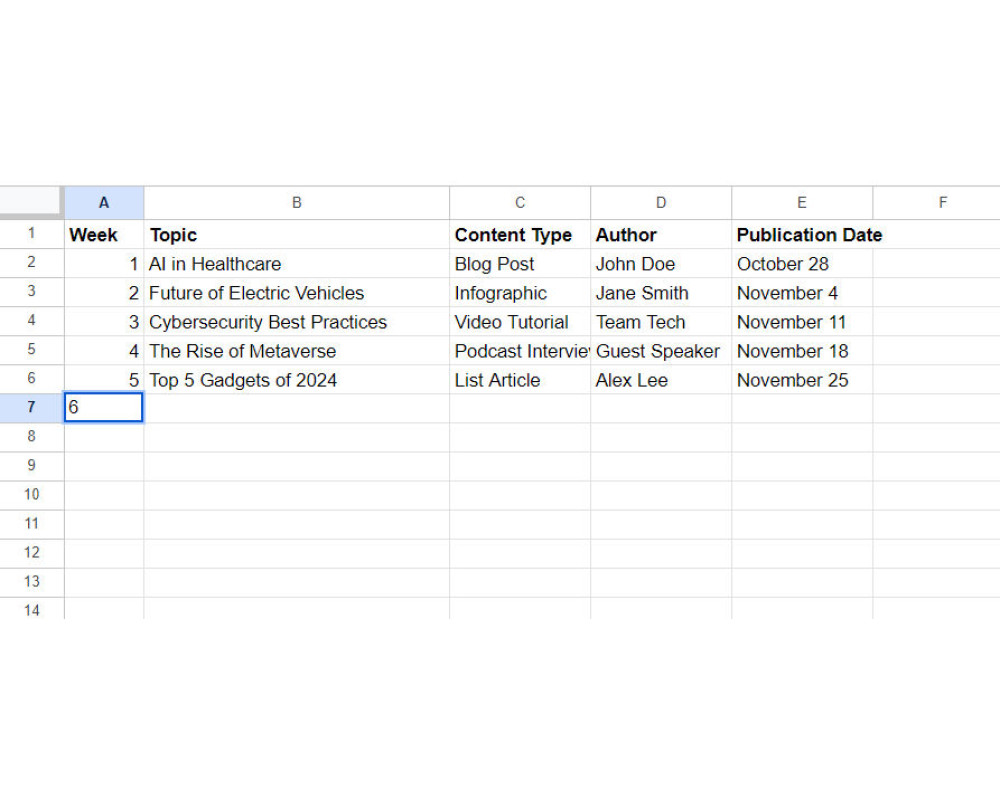Select column F header

click(x=936, y=203)
